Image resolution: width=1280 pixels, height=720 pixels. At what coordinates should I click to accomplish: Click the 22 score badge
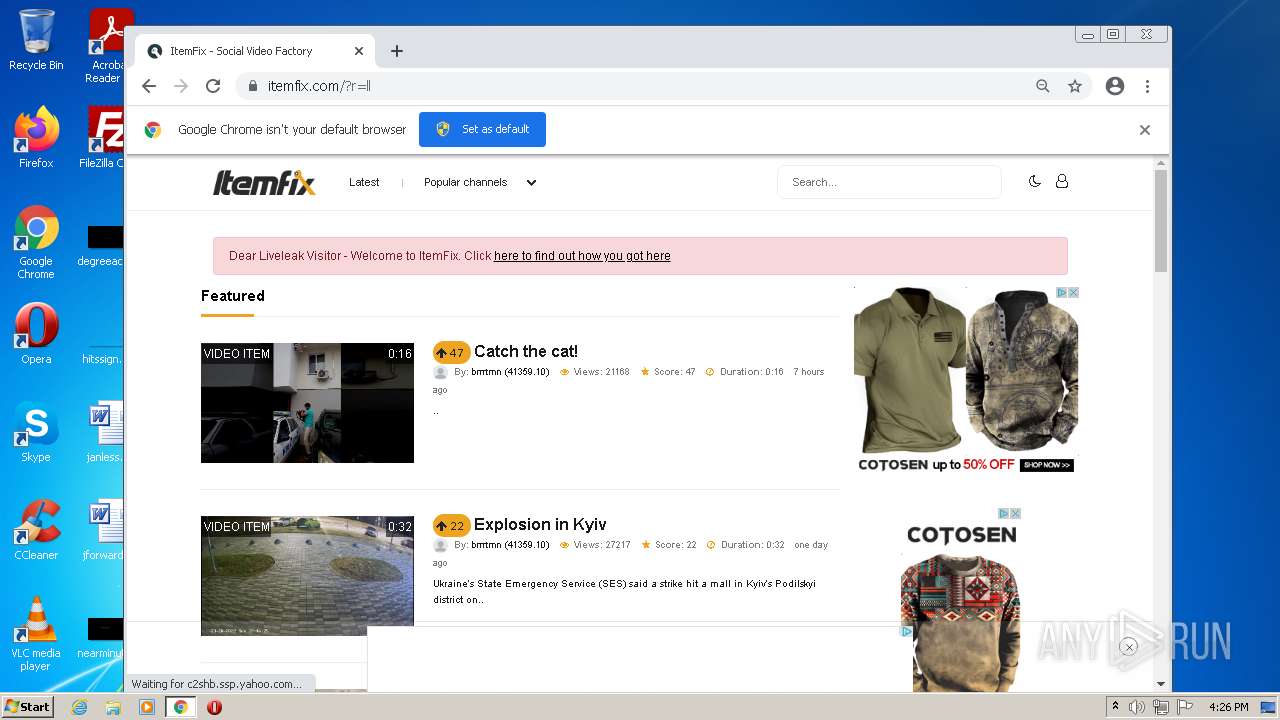(451, 525)
